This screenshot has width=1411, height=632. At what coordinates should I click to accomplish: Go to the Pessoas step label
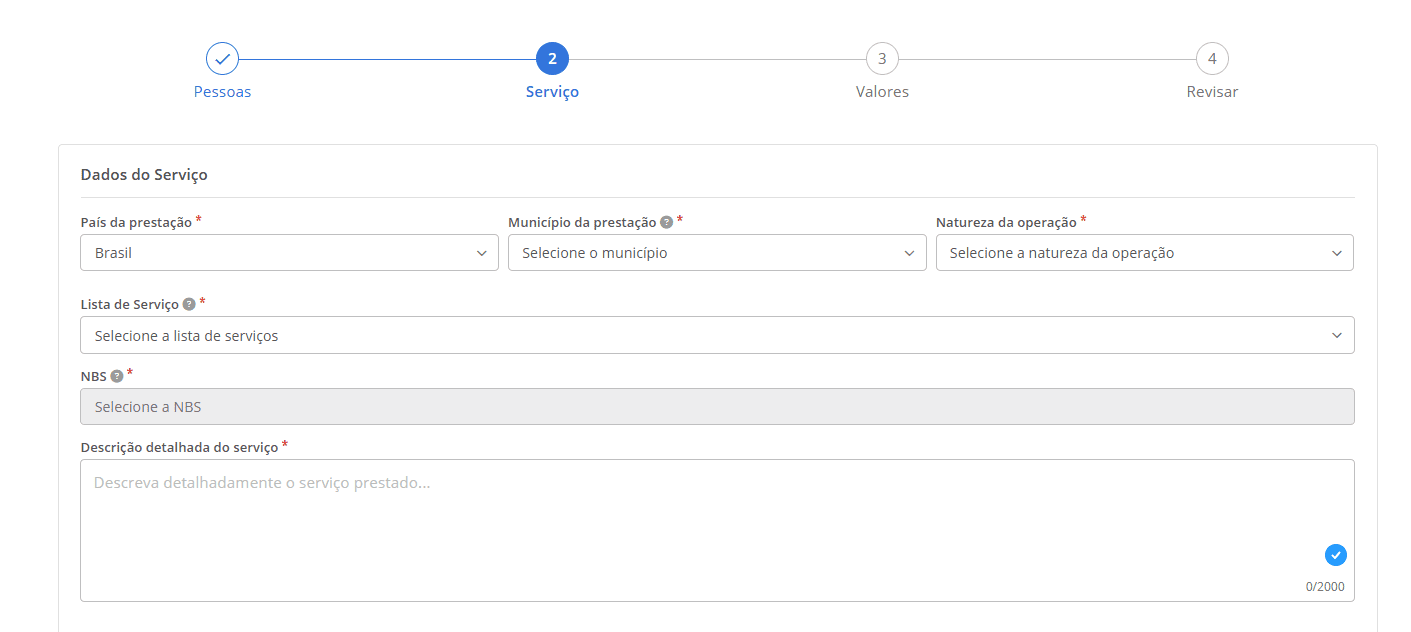(x=222, y=92)
